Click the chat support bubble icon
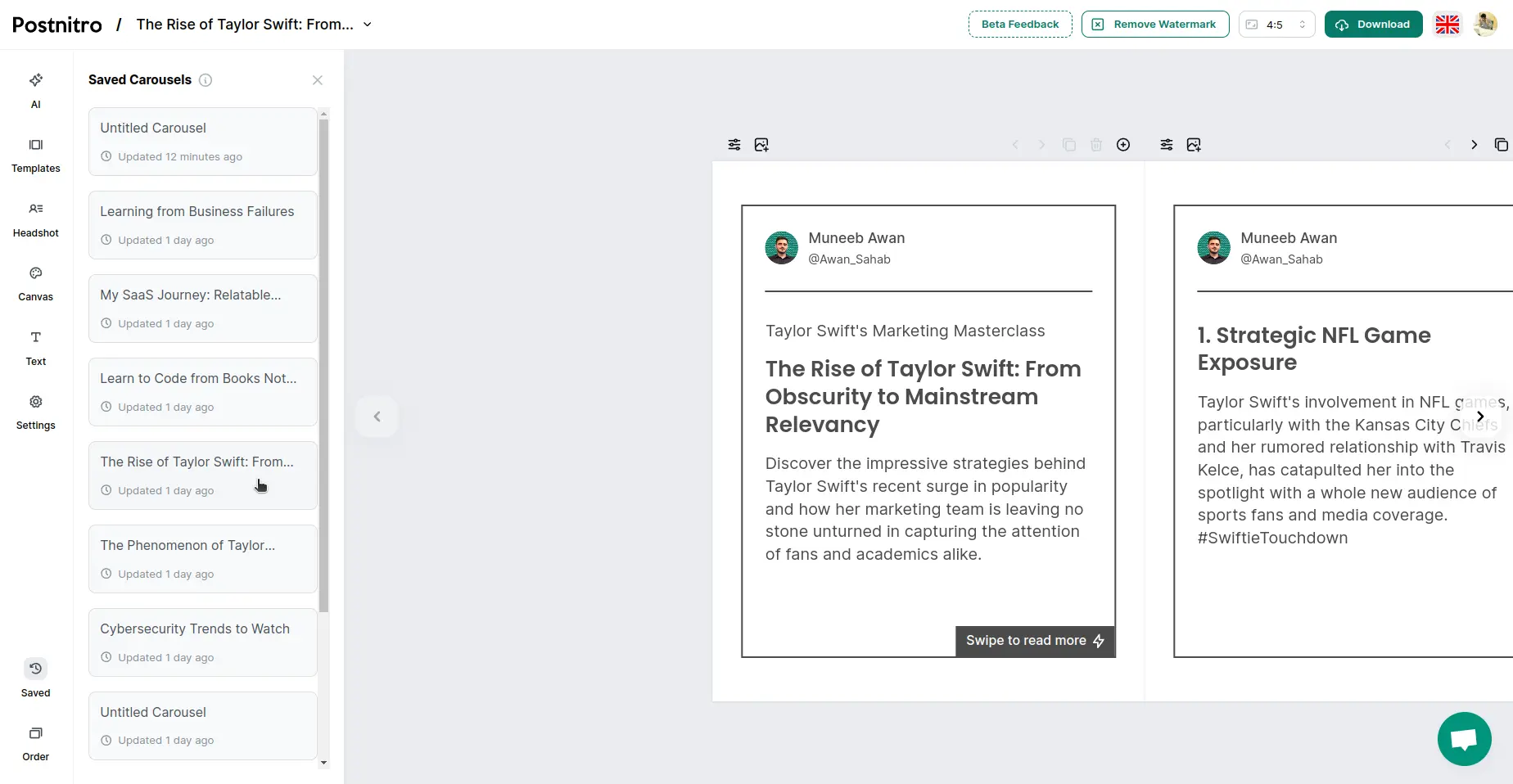Viewport: 1513px width, 784px height. click(x=1464, y=739)
